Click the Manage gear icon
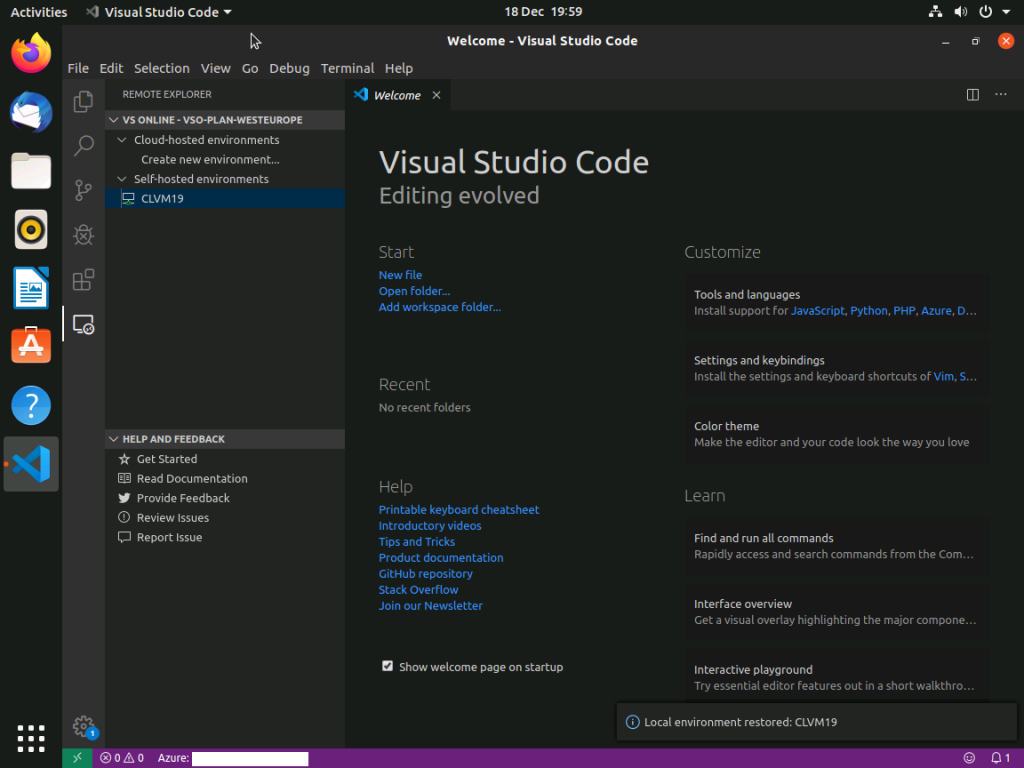 pyautogui.click(x=84, y=726)
